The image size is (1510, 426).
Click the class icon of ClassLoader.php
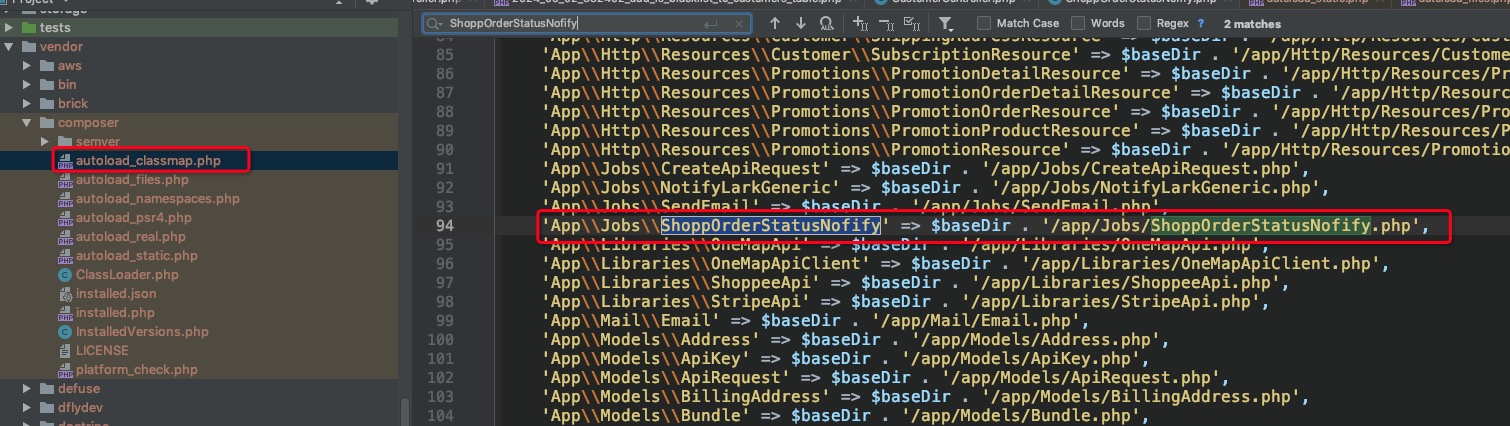[x=65, y=275]
